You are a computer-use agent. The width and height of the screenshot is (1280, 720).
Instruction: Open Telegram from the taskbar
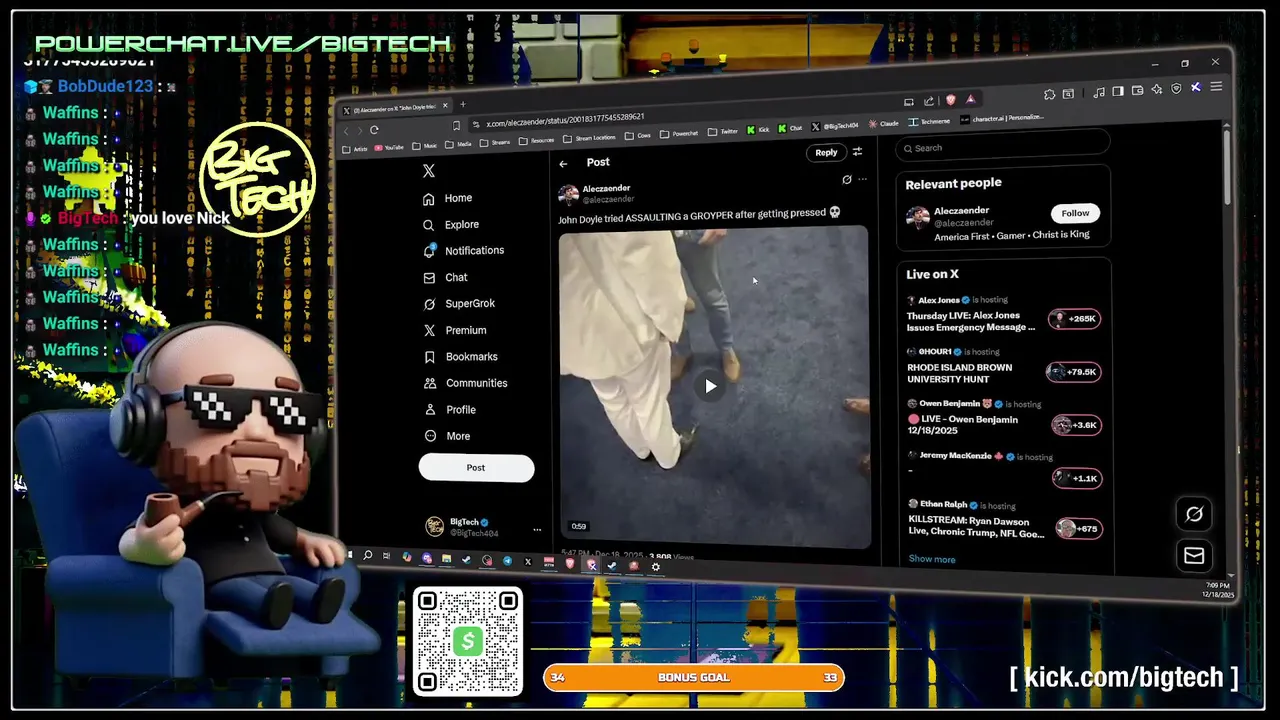(x=507, y=561)
